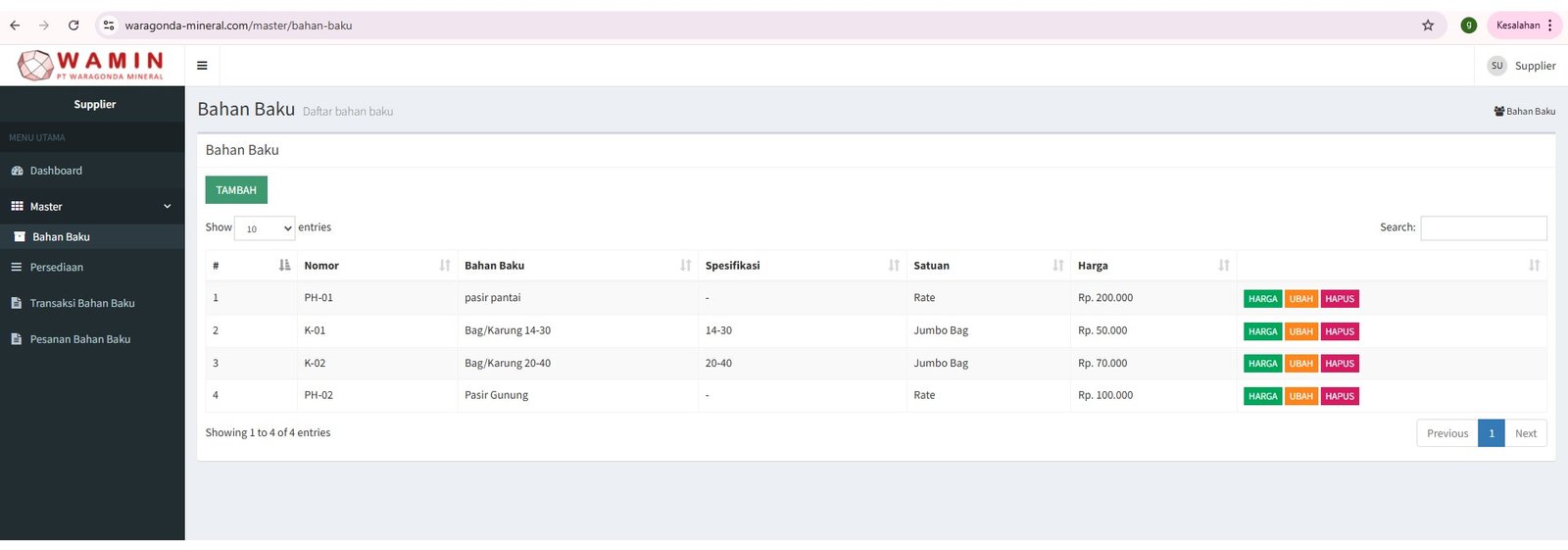Viewport: 1568px width, 550px height.
Task: Click HAPUS for the K-01 row
Action: tap(1340, 331)
